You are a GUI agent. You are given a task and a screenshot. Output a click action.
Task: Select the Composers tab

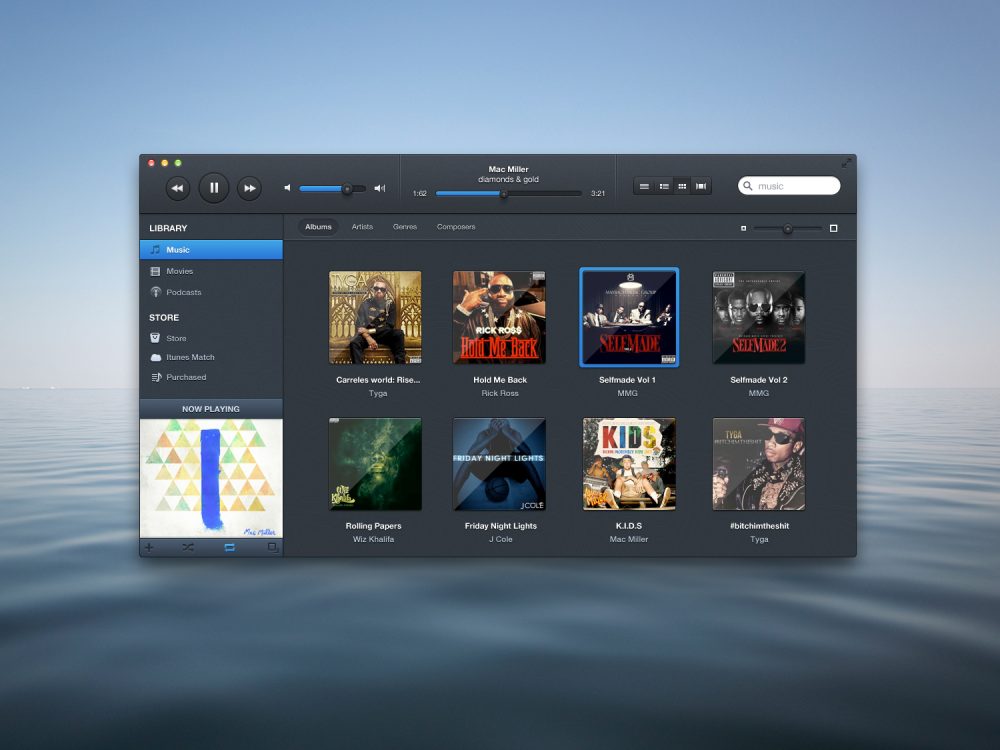pos(456,227)
